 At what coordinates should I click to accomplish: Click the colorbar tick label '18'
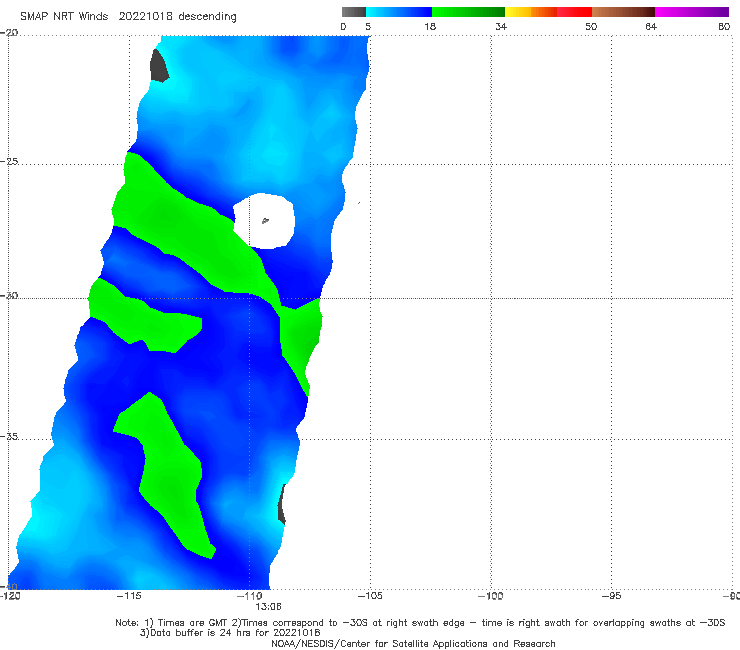(430, 26)
